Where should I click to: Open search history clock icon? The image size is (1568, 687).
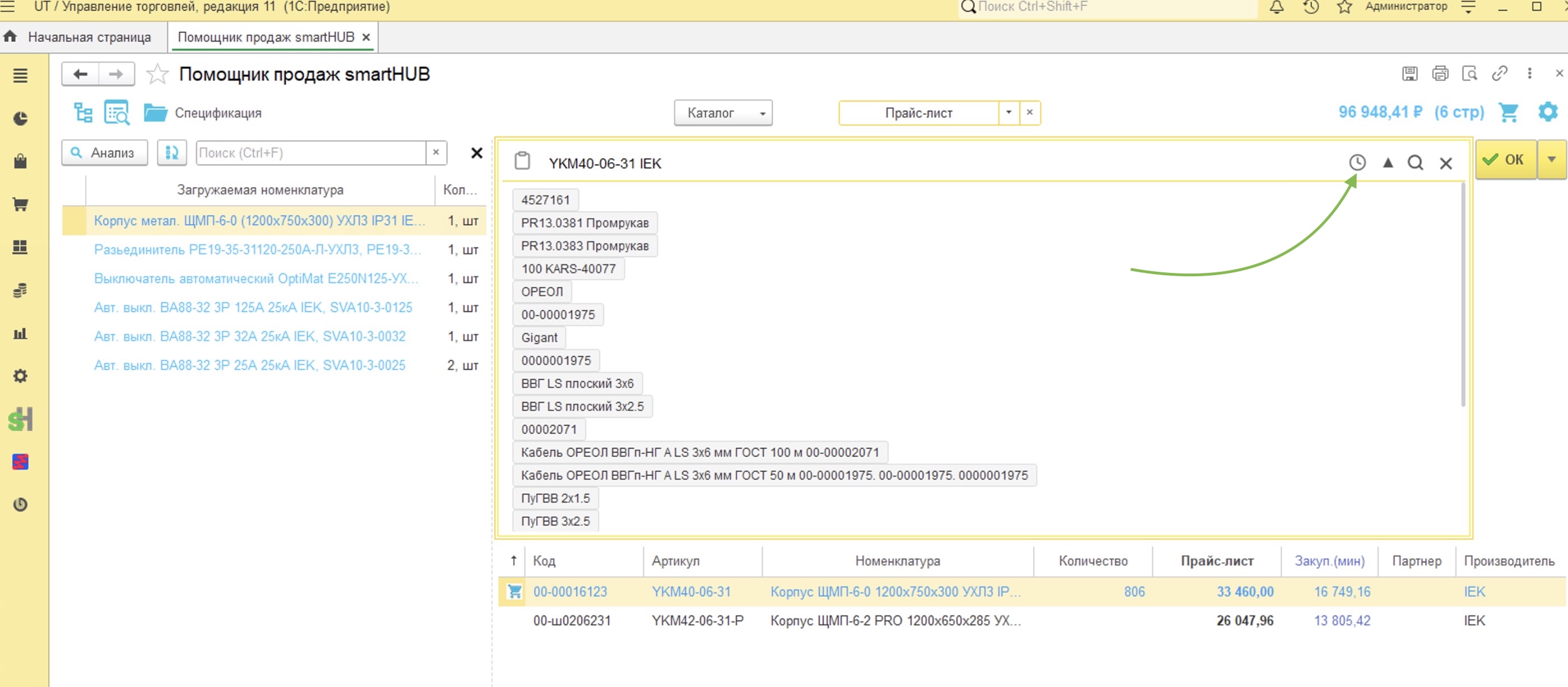[1357, 163]
